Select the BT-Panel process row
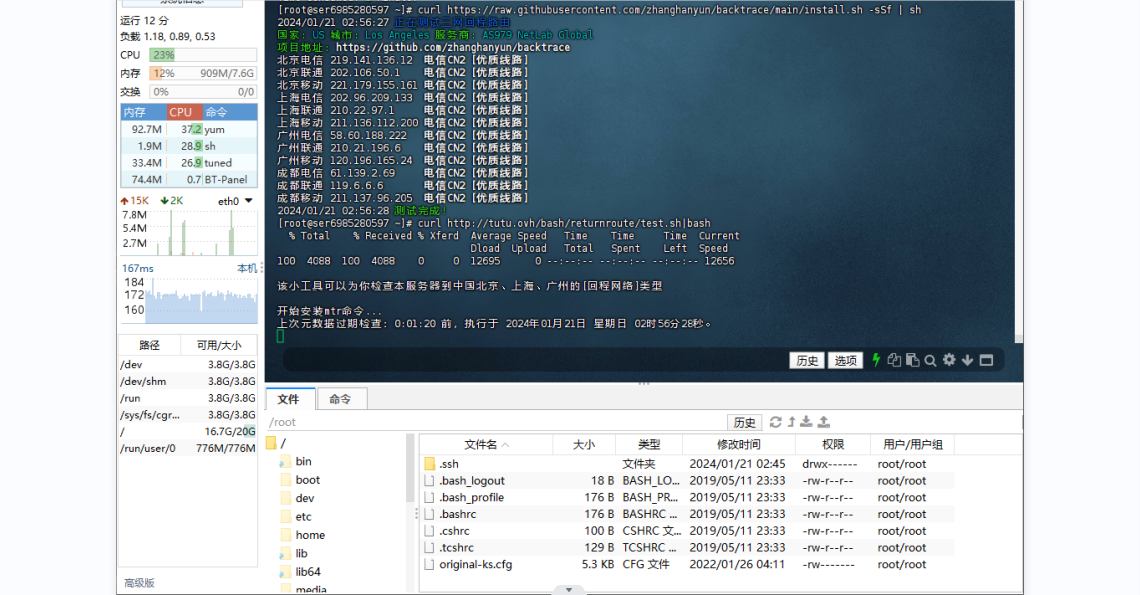This screenshot has height=595, width=1140. tap(189, 180)
